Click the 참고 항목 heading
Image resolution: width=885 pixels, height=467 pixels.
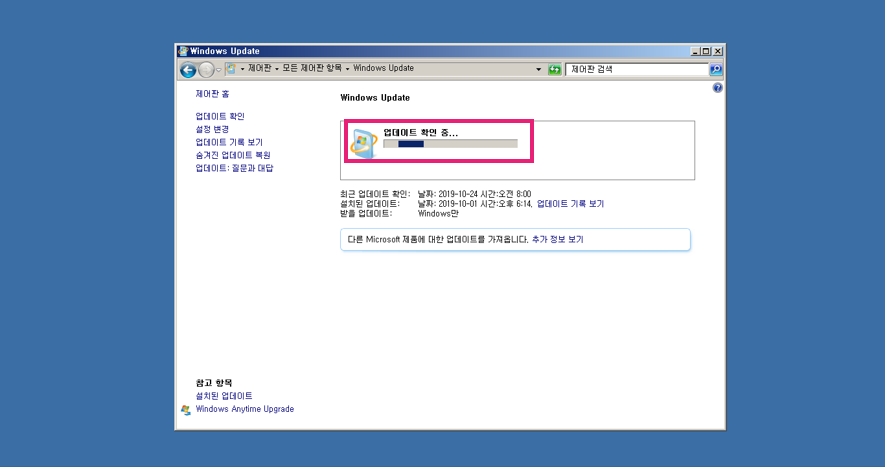click(214, 383)
